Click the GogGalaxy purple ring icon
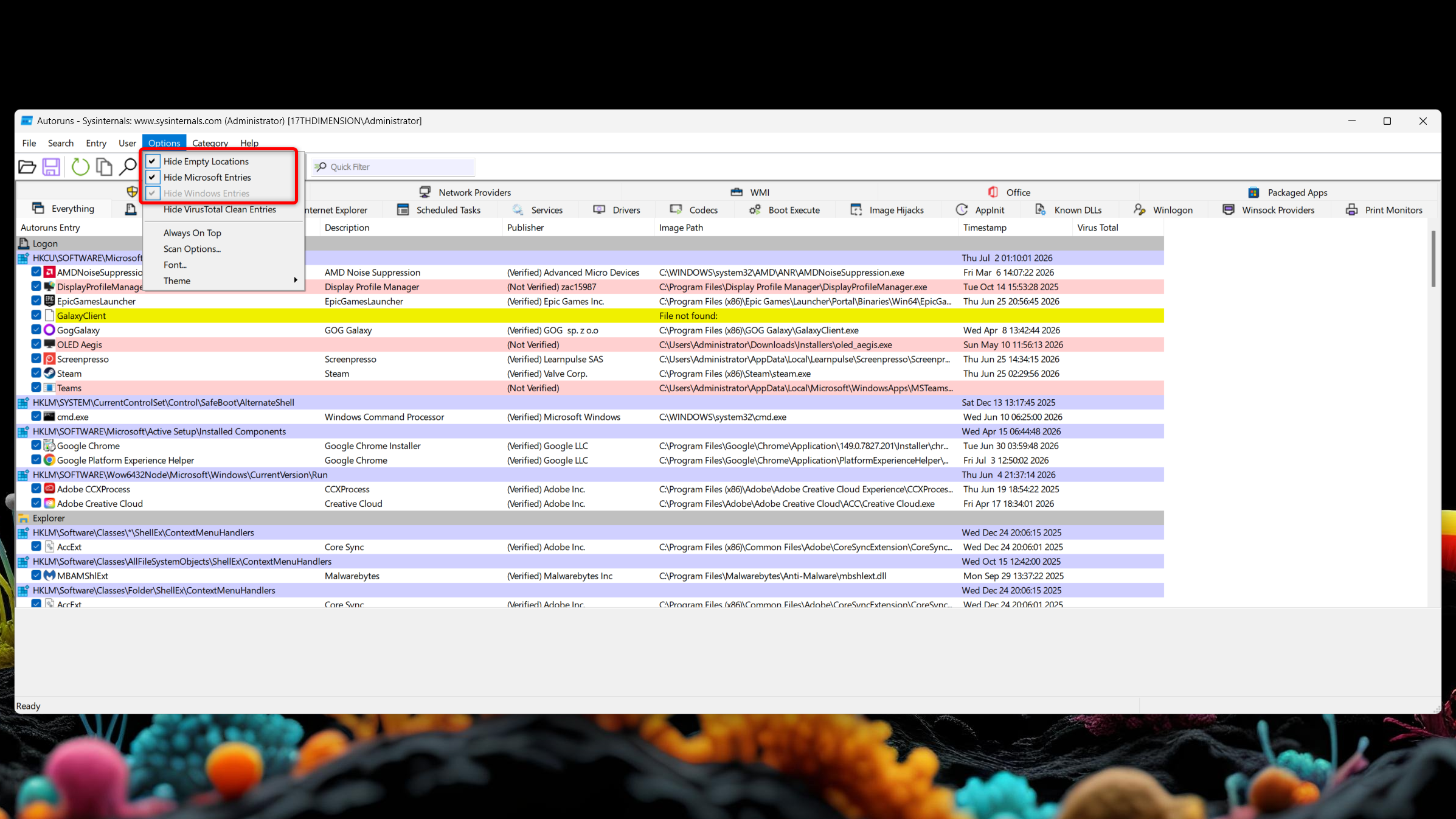The width and height of the screenshot is (1456, 819). (50, 330)
